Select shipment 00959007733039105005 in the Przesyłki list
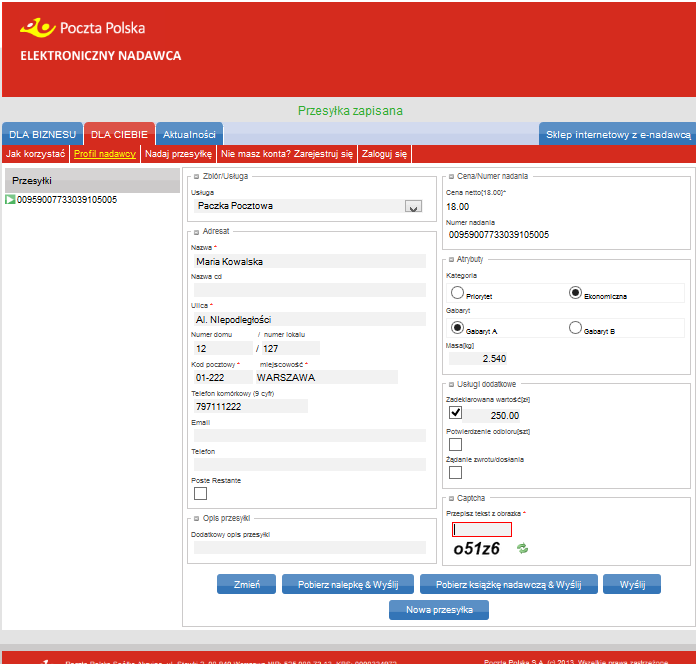The image size is (696, 664). pyautogui.click(x=67, y=200)
